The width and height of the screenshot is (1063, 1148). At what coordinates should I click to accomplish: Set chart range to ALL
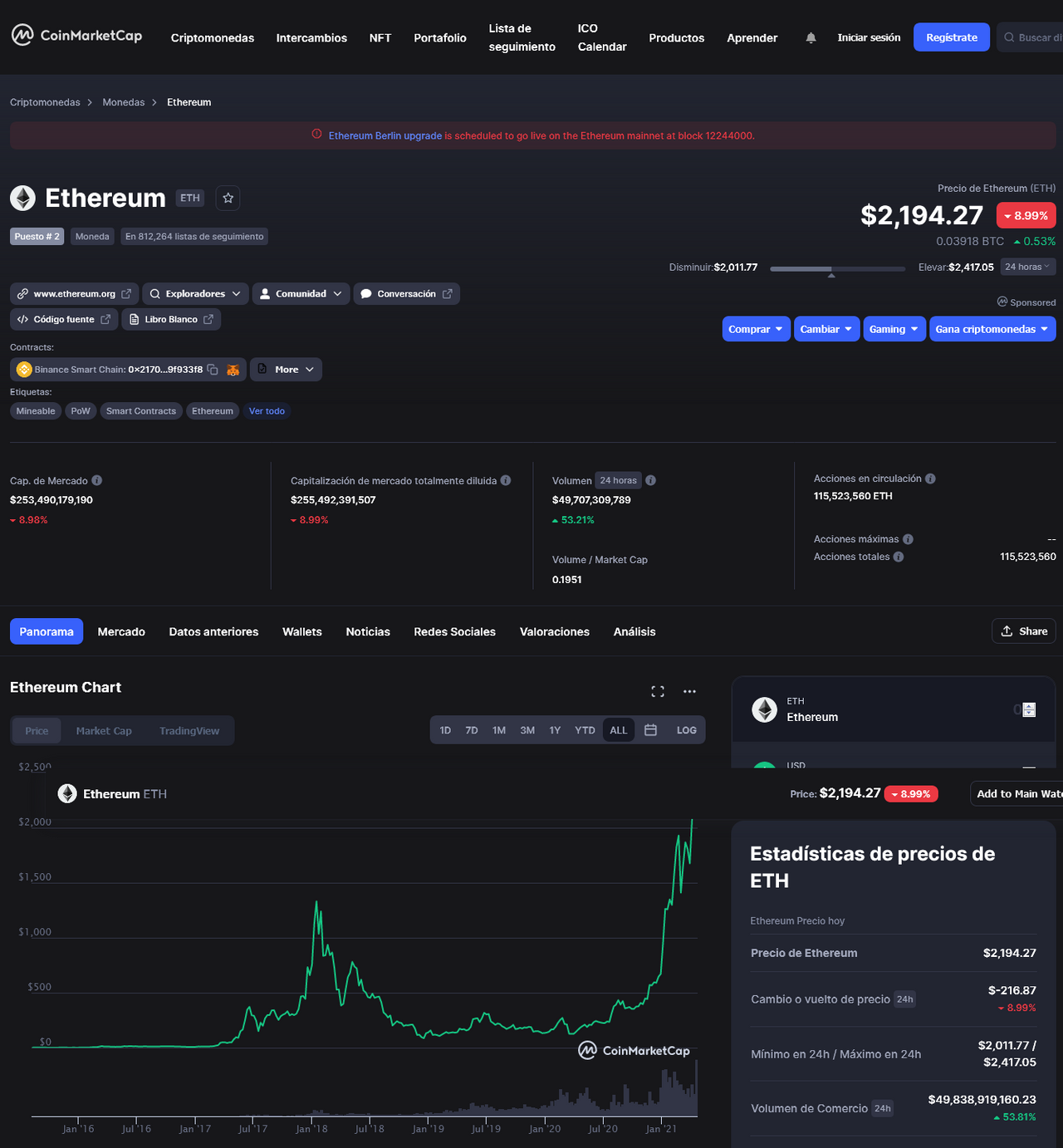tap(619, 730)
